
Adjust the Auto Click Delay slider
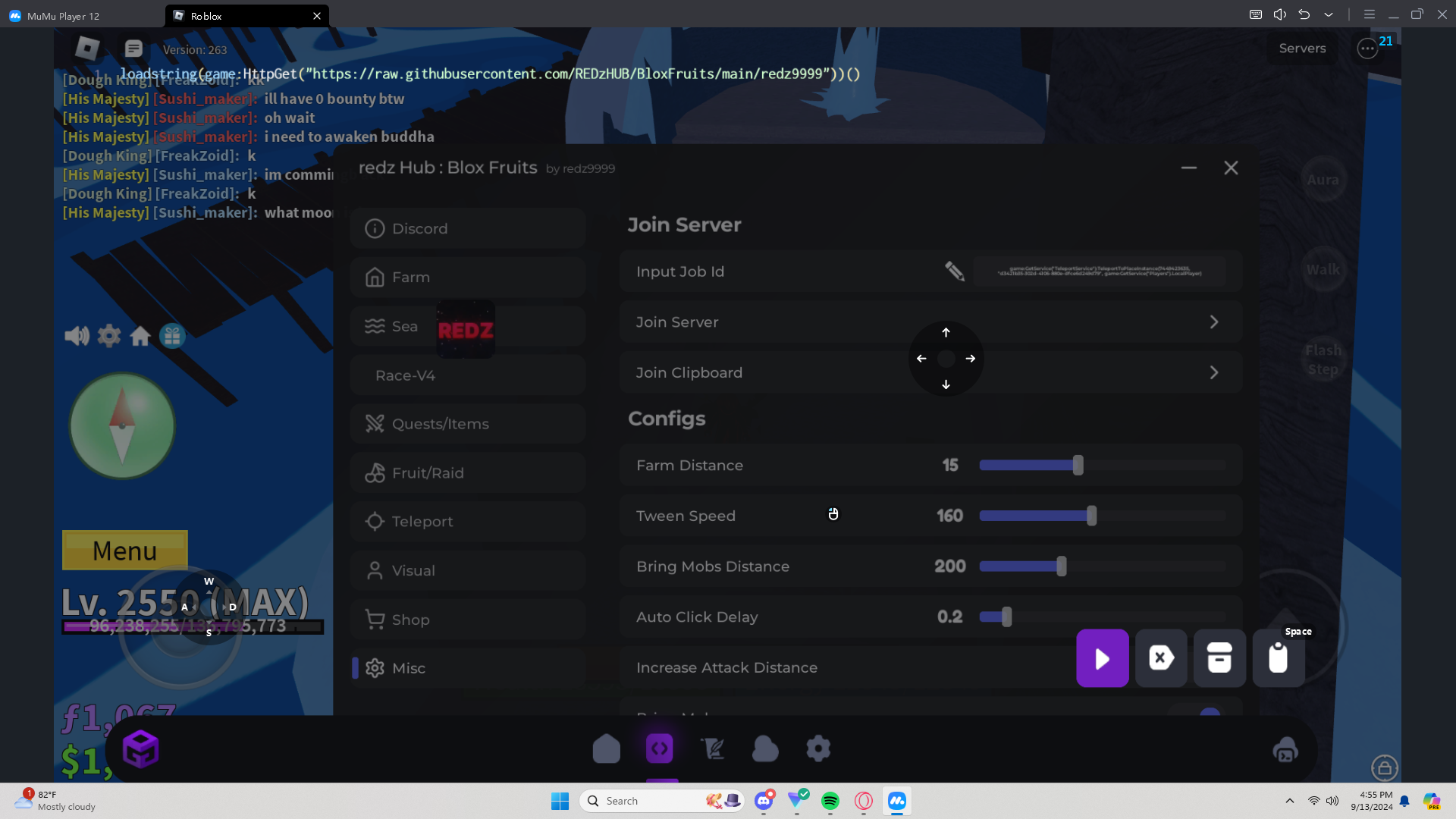pyautogui.click(x=1102, y=617)
